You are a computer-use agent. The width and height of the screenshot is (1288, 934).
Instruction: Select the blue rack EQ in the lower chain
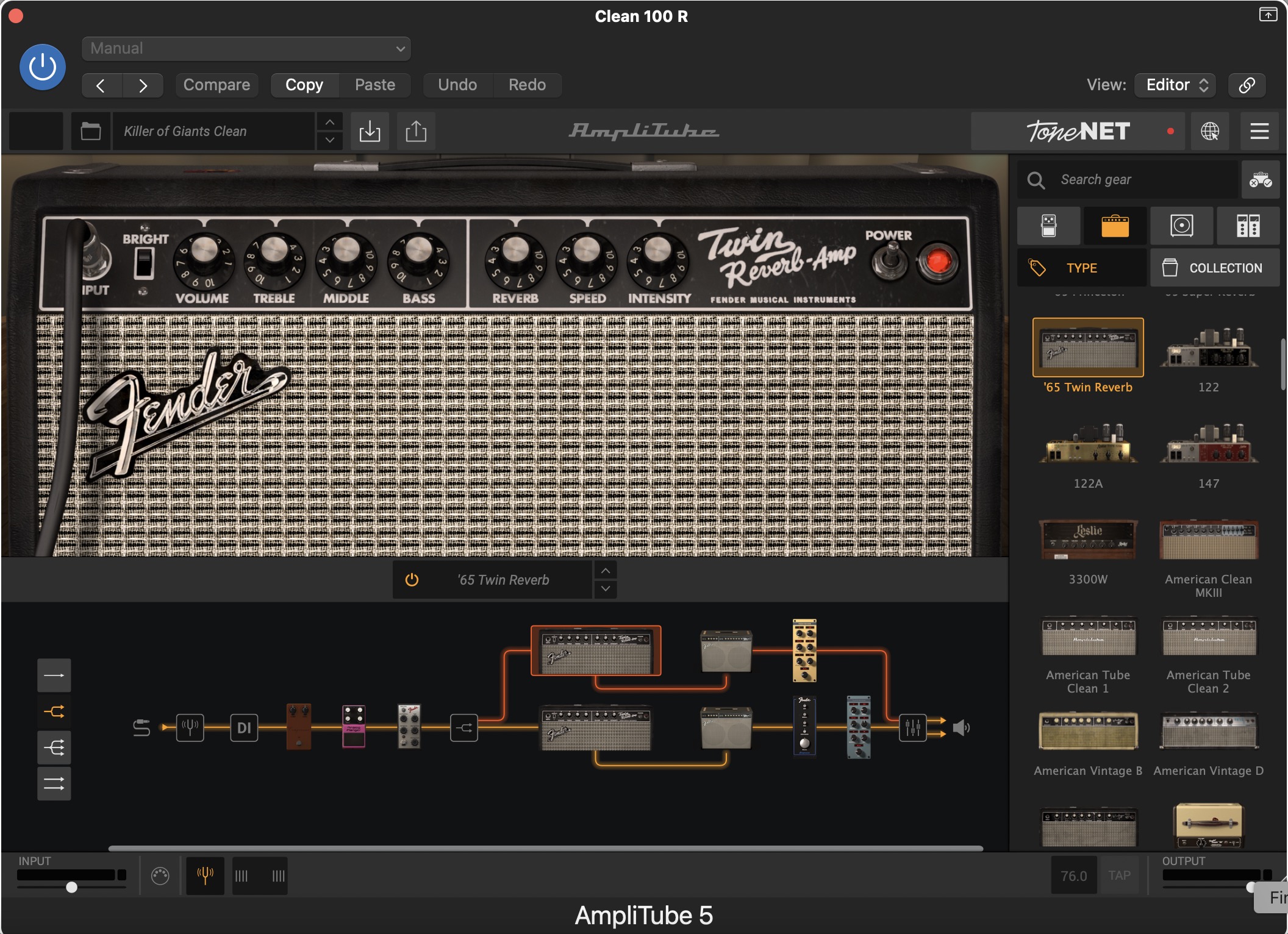[x=859, y=727]
